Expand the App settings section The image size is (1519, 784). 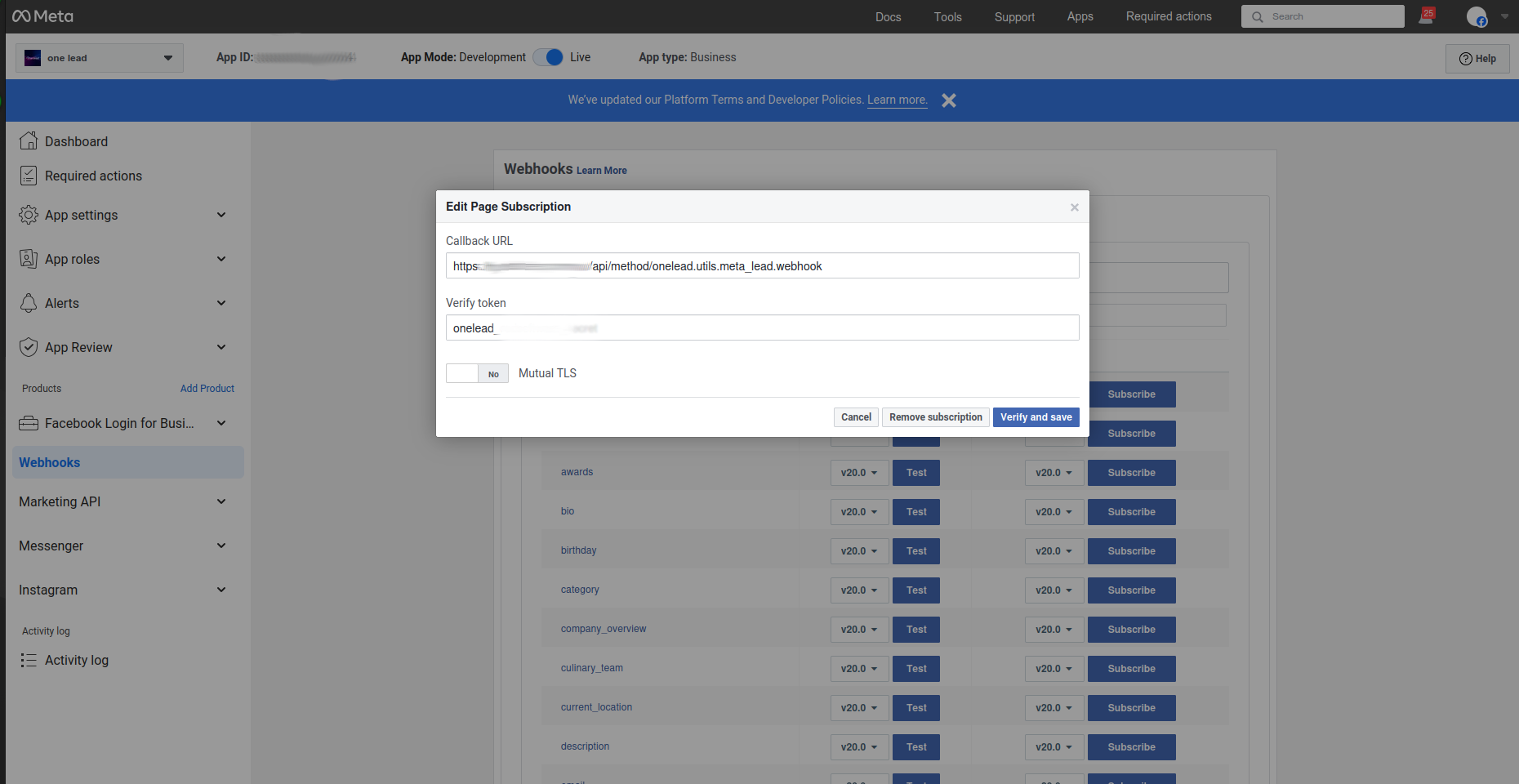click(x=221, y=215)
